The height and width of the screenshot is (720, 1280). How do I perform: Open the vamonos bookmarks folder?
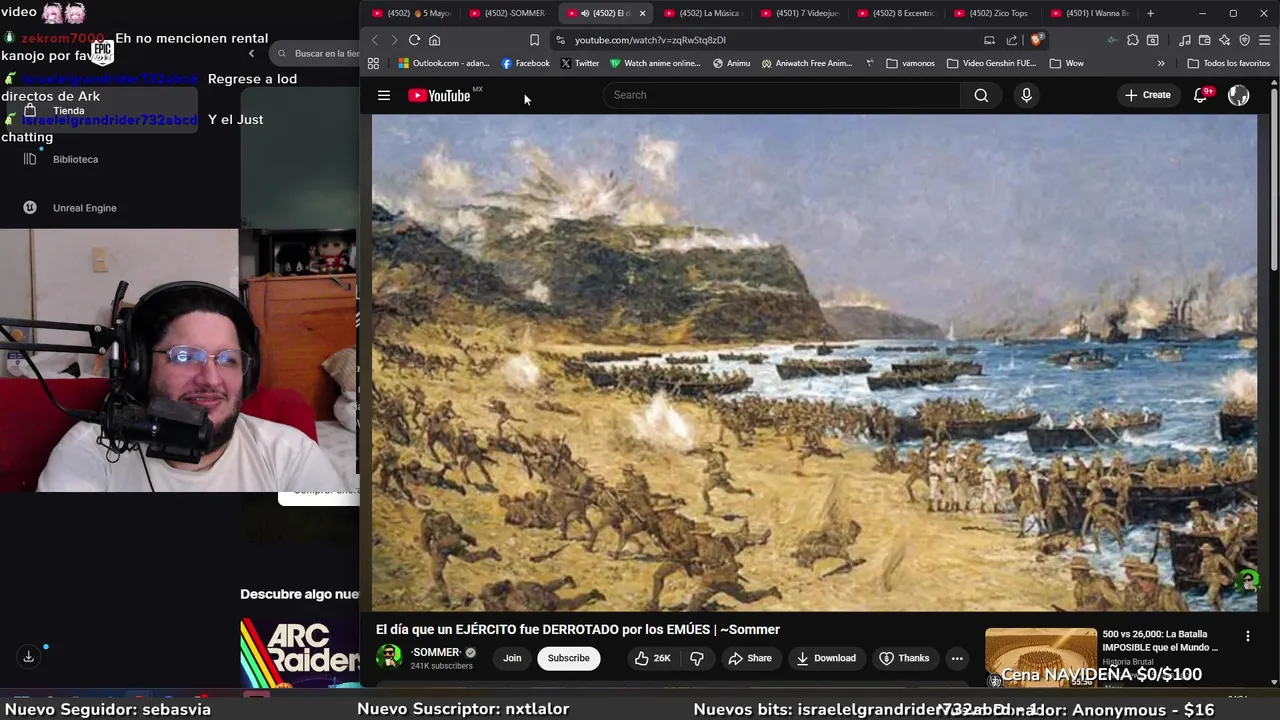pyautogui.click(x=910, y=63)
